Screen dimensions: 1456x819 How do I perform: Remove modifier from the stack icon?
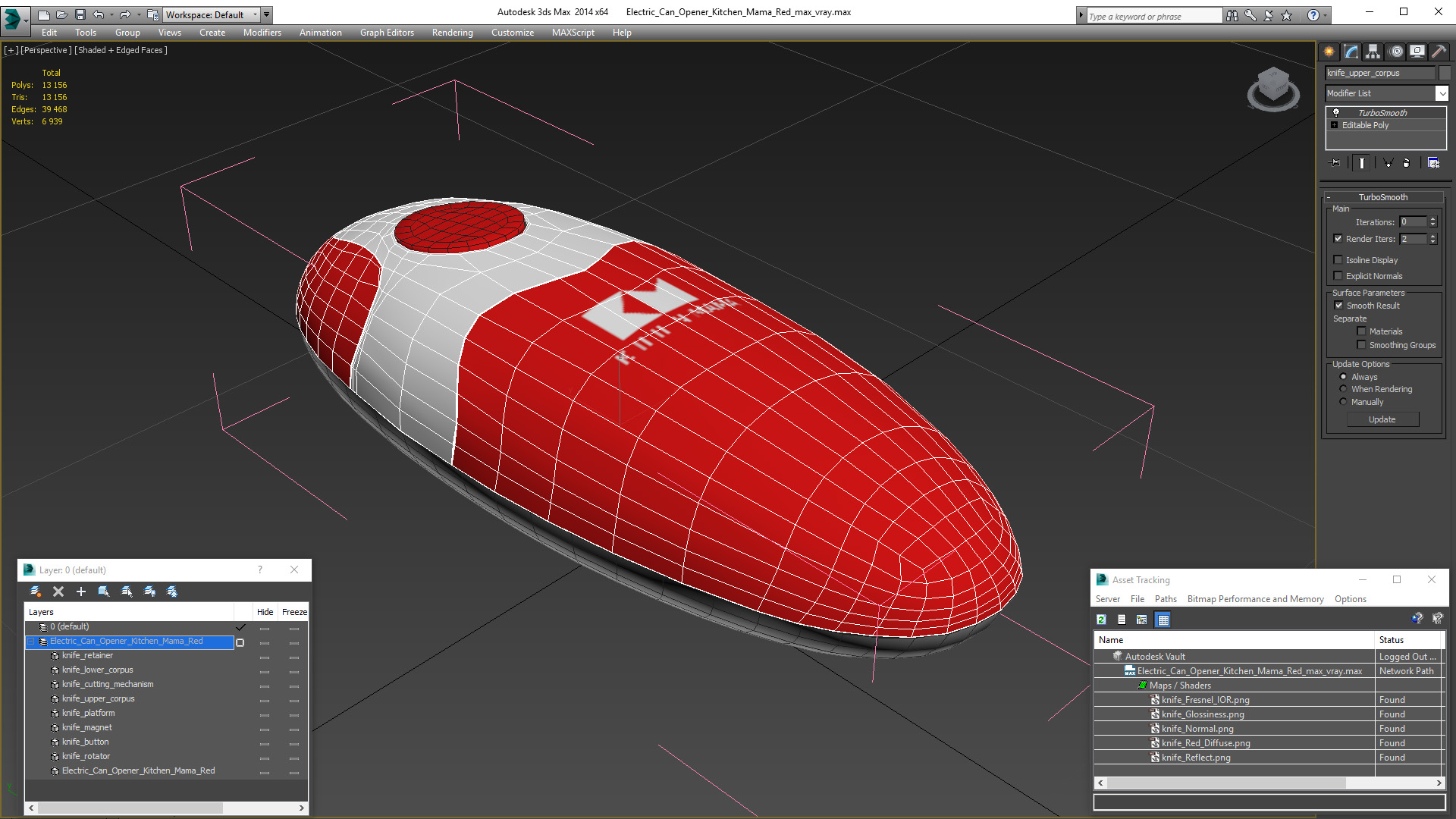(1407, 162)
